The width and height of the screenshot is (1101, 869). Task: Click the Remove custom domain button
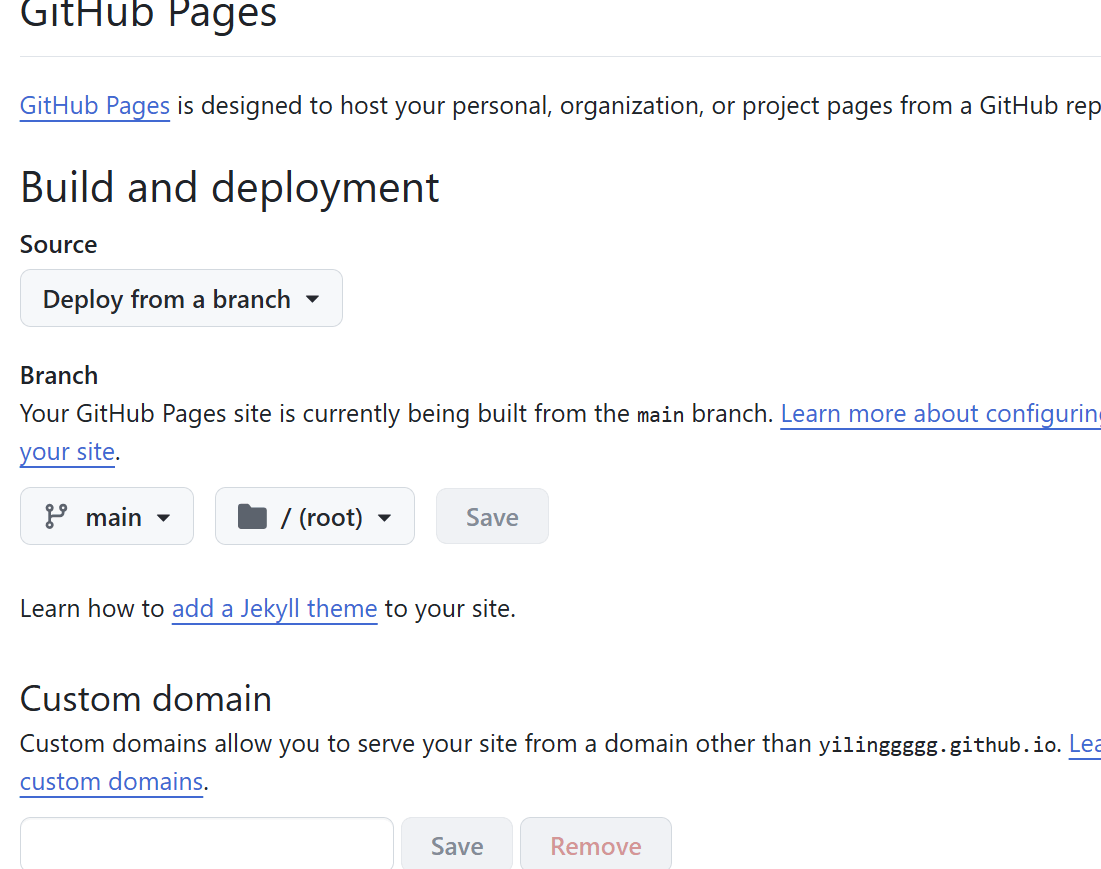595,844
